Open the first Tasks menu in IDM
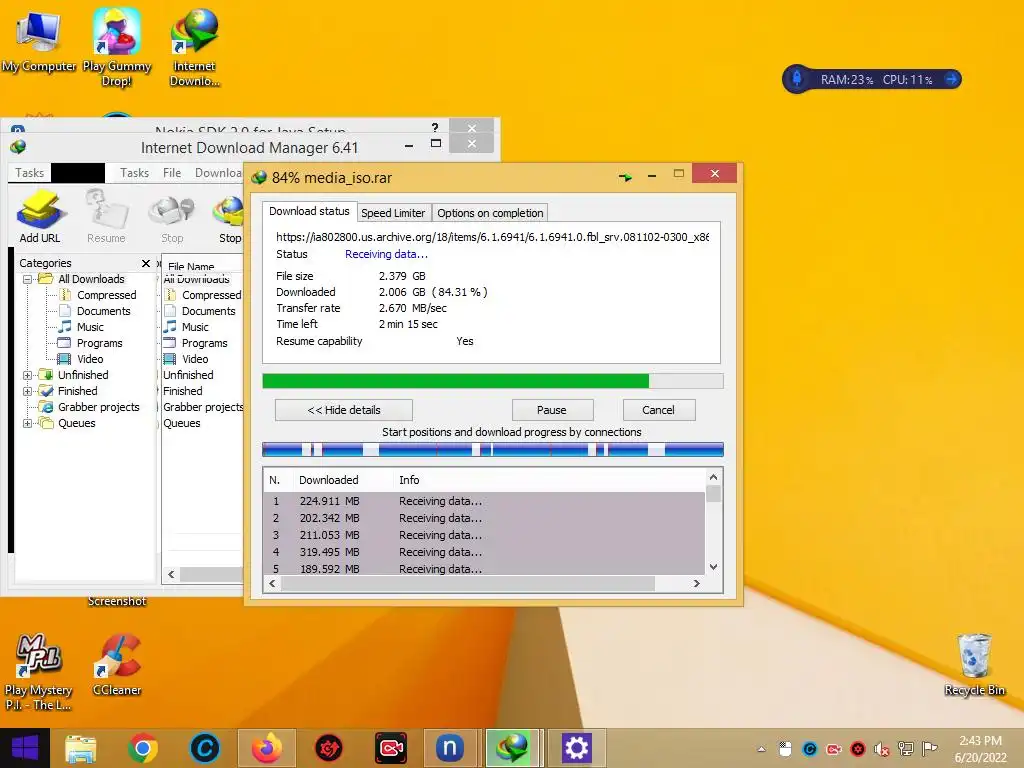The width and height of the screenshot is (1024, 768). click(29, 173)
